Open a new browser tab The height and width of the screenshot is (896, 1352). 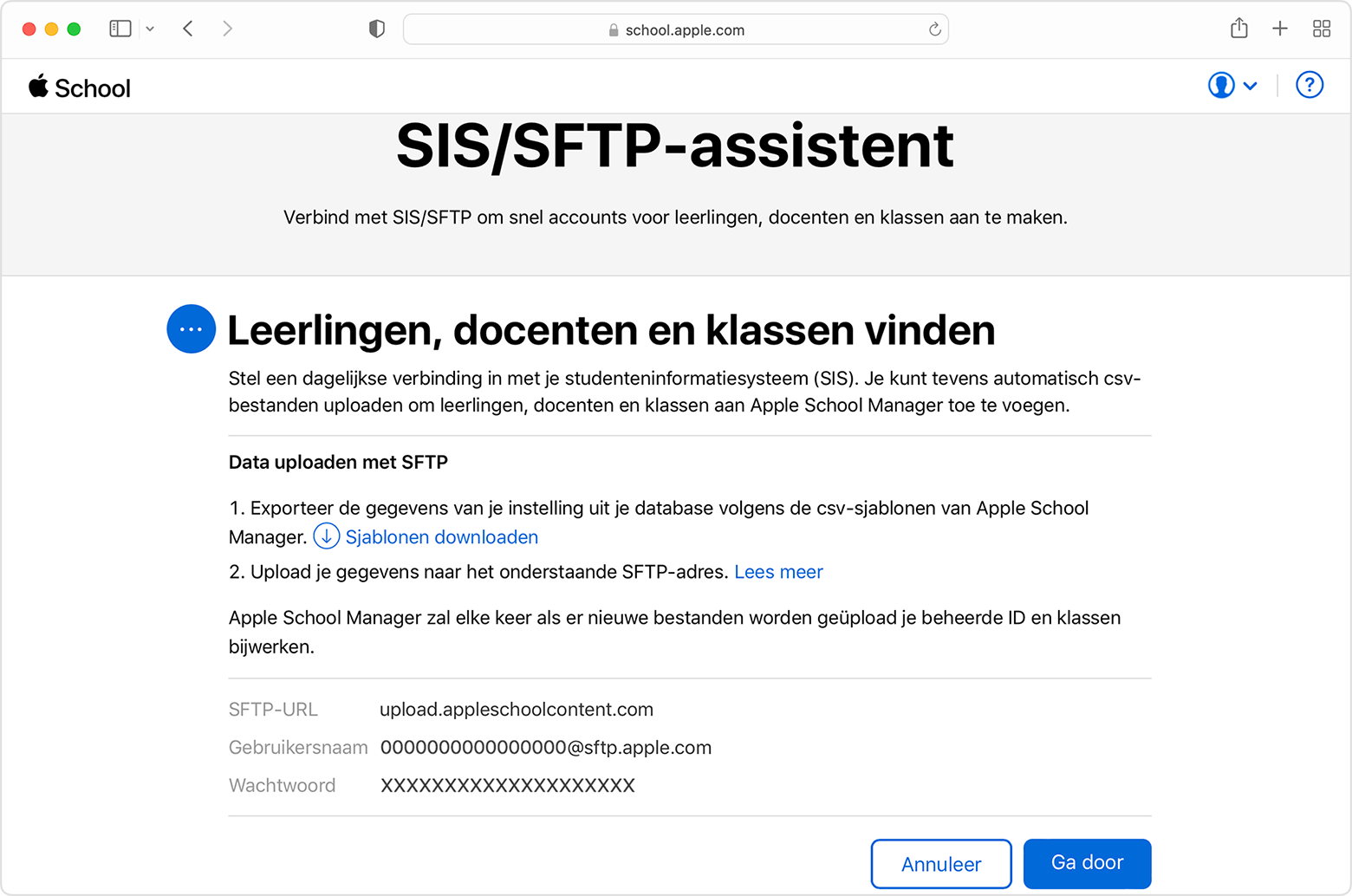click(1279, 29)
